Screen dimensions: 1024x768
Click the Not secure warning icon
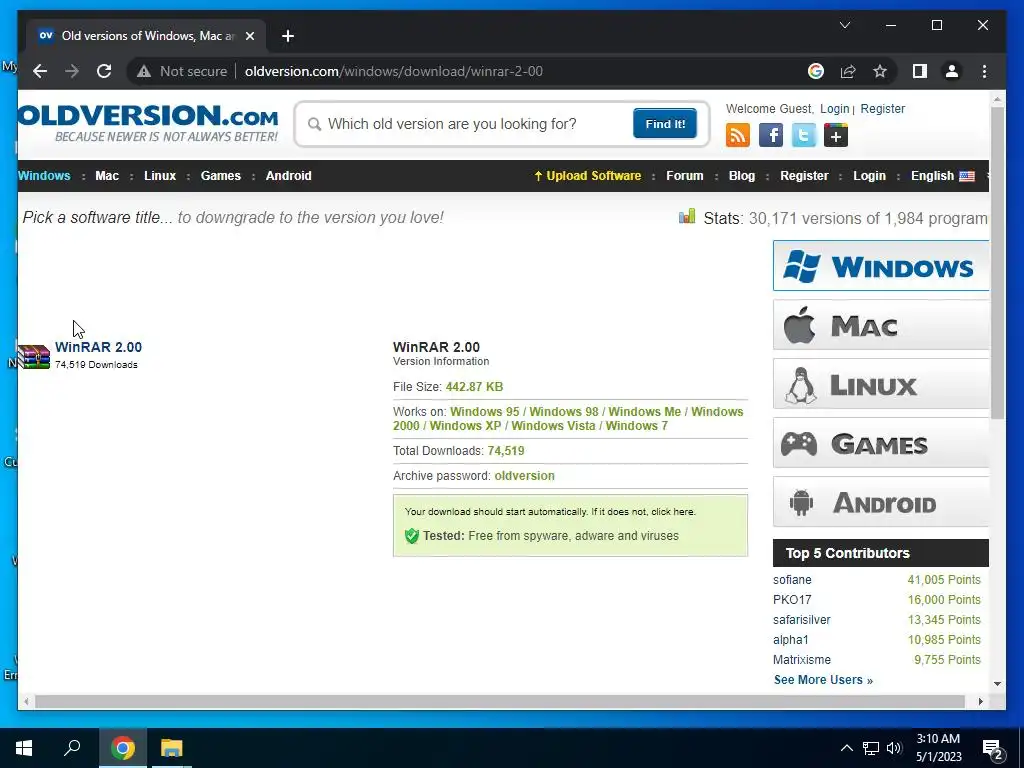[x=144, y=72]
